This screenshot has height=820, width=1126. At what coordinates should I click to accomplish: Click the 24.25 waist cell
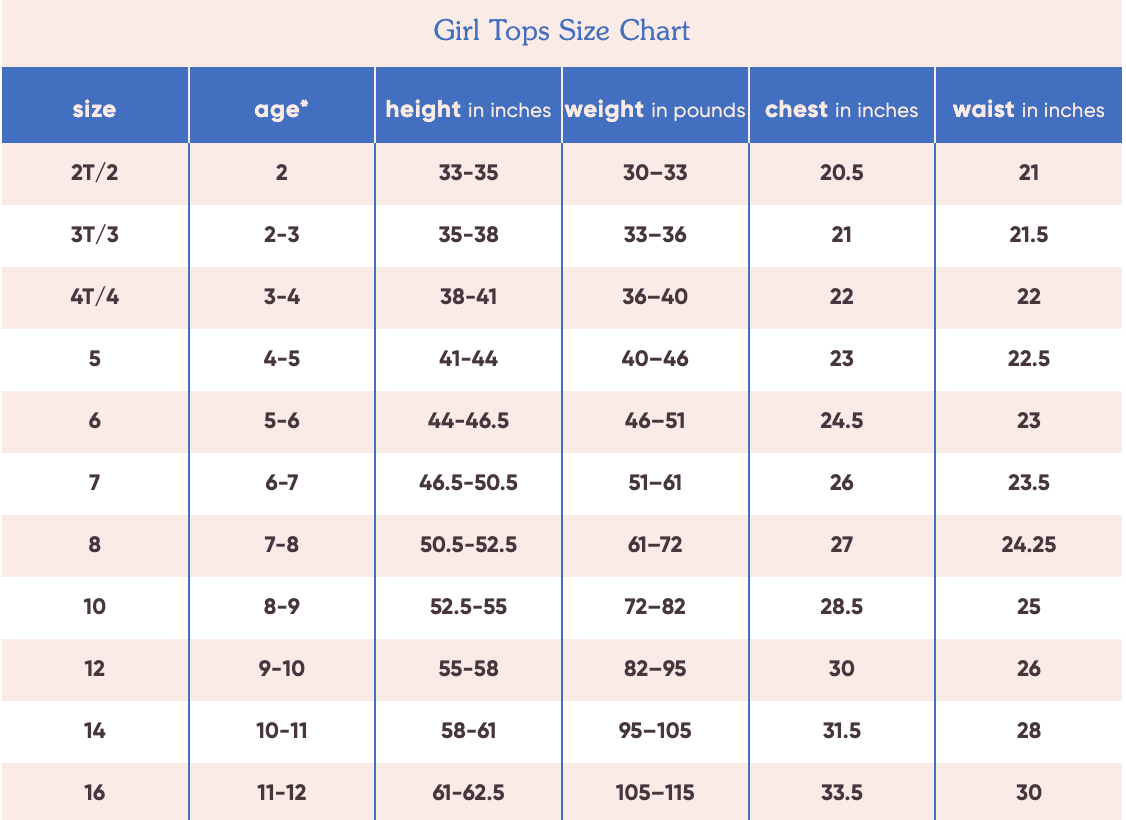[1028, 545]
